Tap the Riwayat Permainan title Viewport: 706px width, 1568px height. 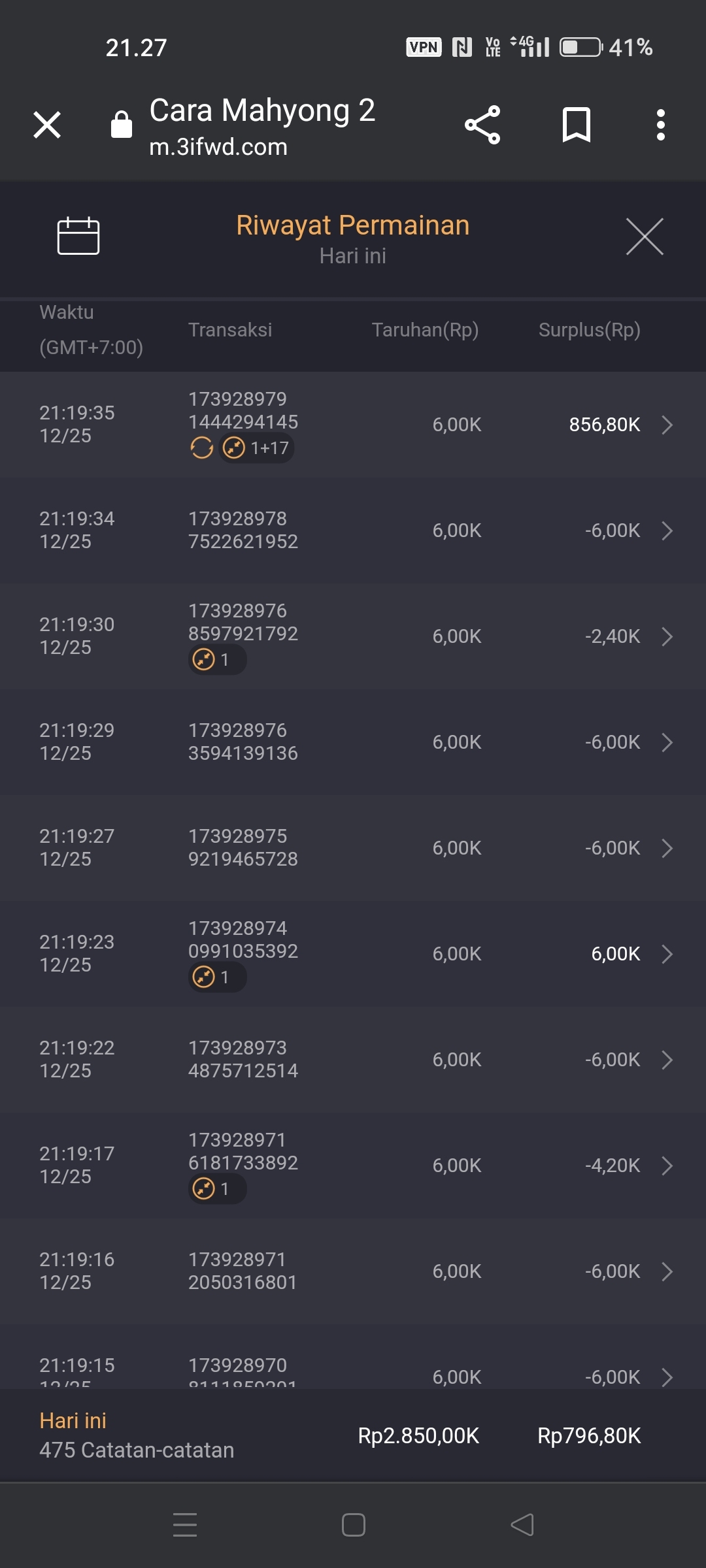(353, 225)
